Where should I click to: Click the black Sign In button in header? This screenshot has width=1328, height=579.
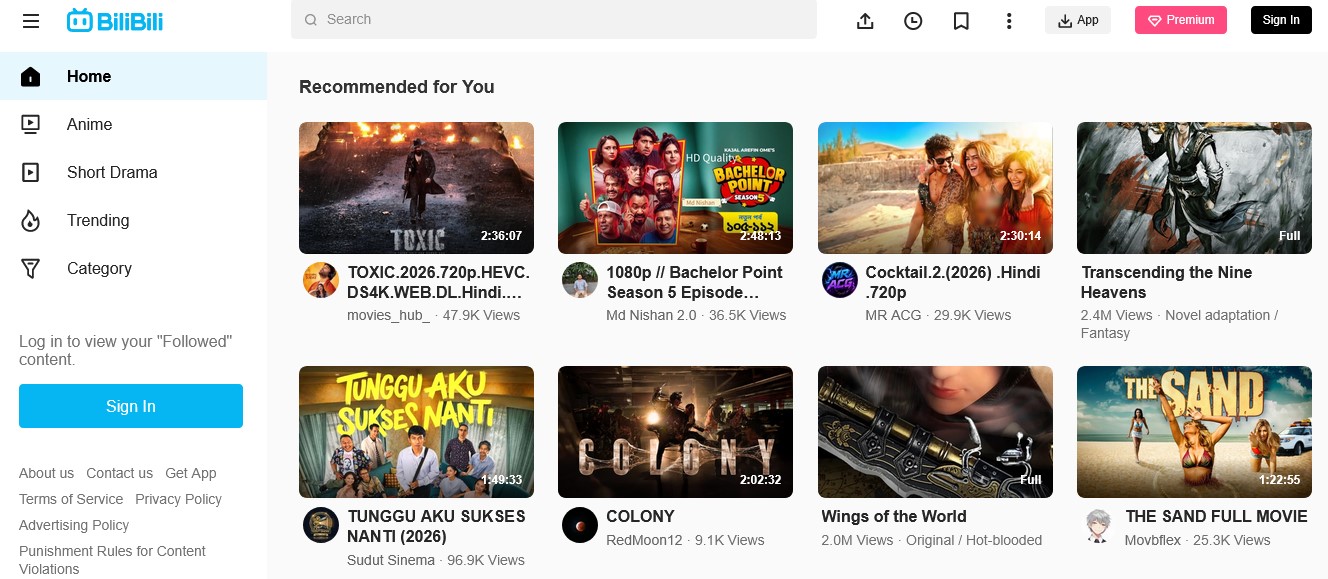coord(1281,20)
